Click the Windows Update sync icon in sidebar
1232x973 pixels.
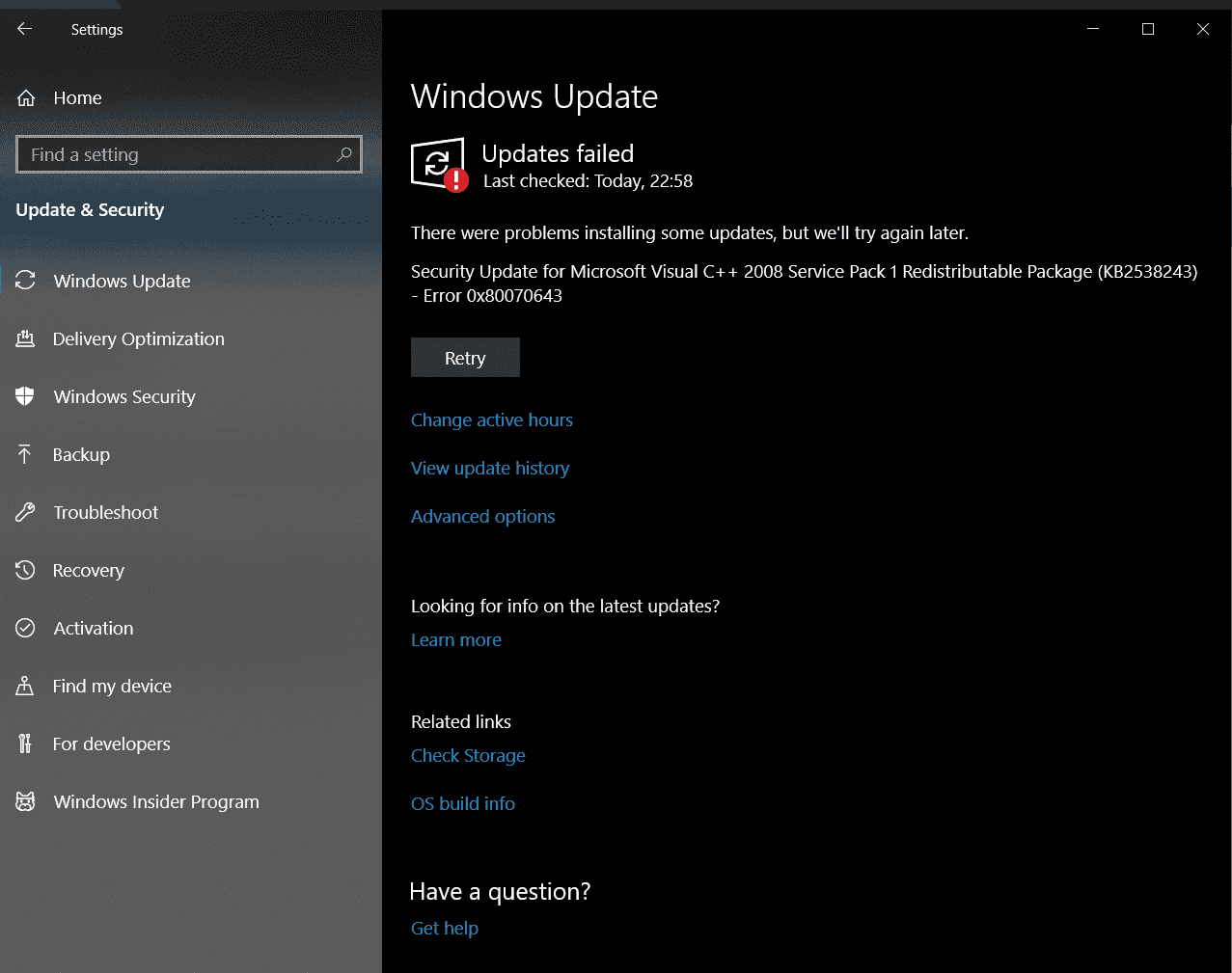25,281
